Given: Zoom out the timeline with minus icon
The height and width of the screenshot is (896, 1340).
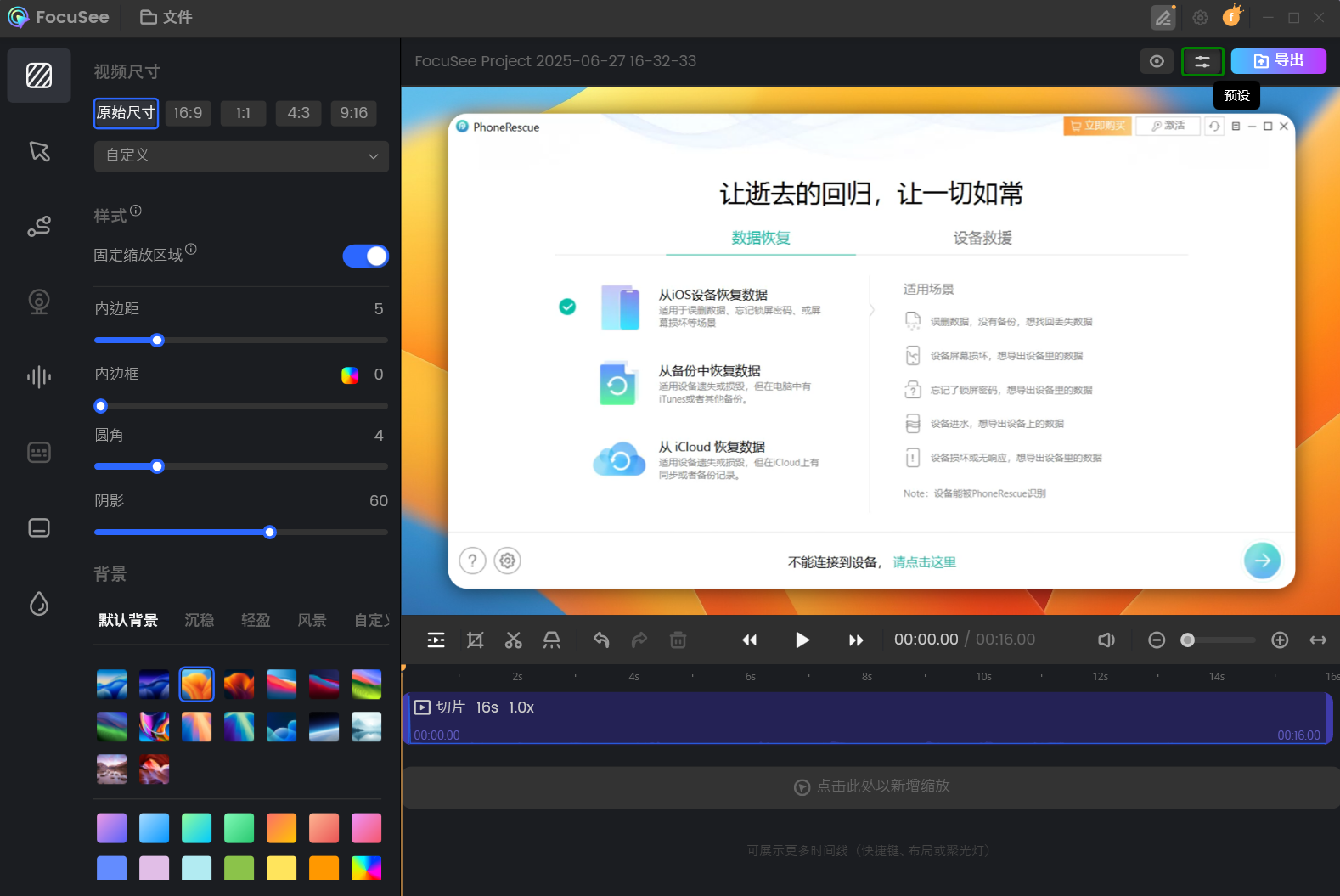Looking at the screenshot, I should (x=1157, y=640).
